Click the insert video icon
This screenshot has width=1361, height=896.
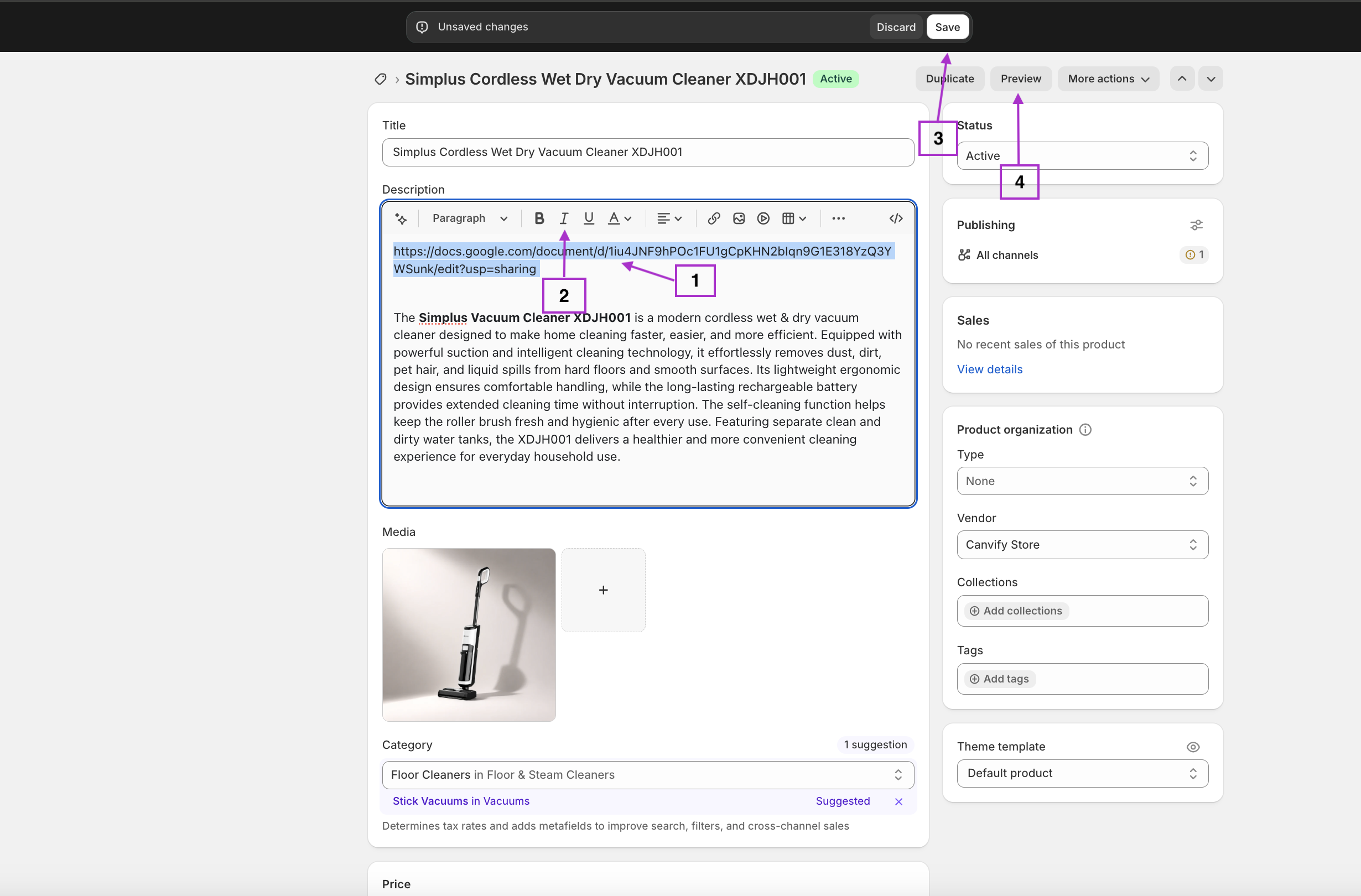763,218
